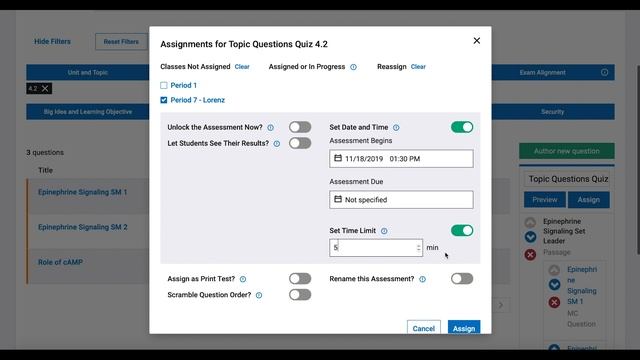The height and width of the screenshot is (360, 640).
Task: Open info icon beside Rename this Assessment
Action: coord(422,279)
